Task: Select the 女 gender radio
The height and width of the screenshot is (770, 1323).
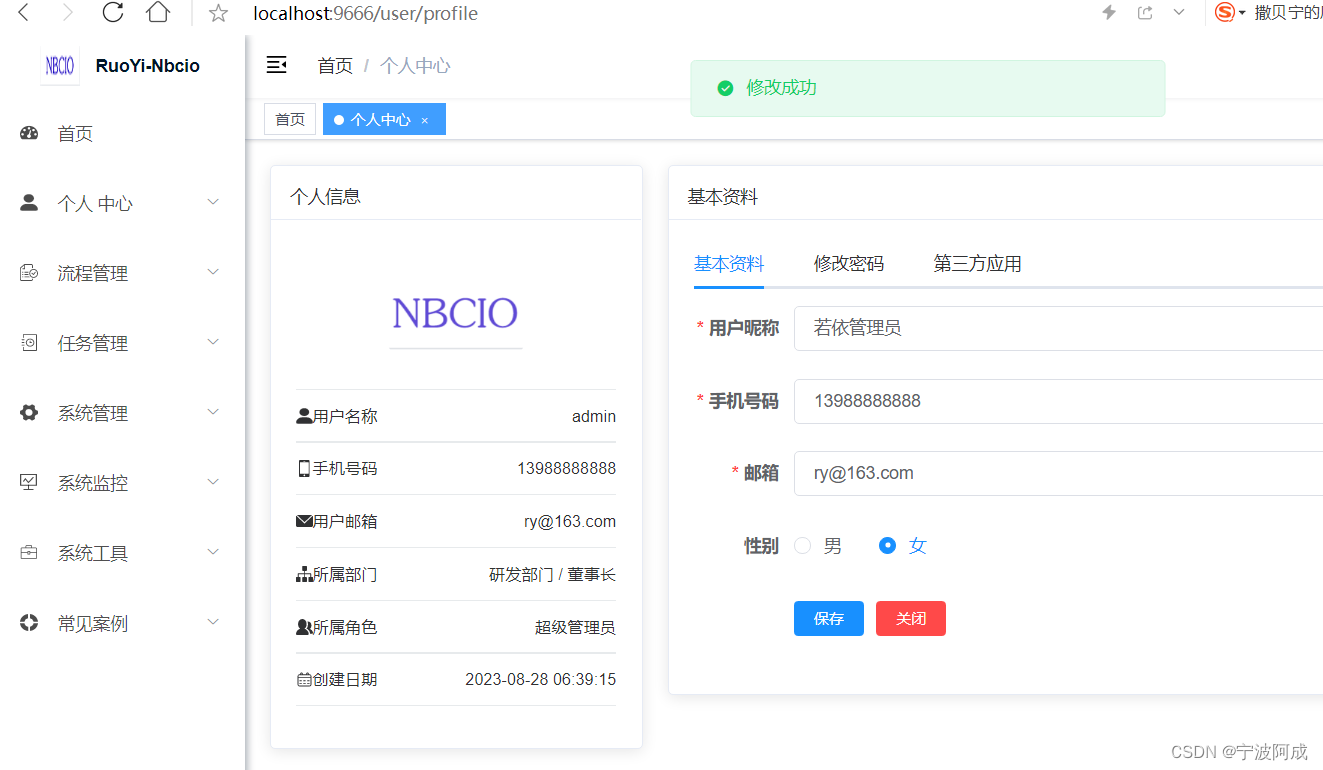Action: pos(887,546)
